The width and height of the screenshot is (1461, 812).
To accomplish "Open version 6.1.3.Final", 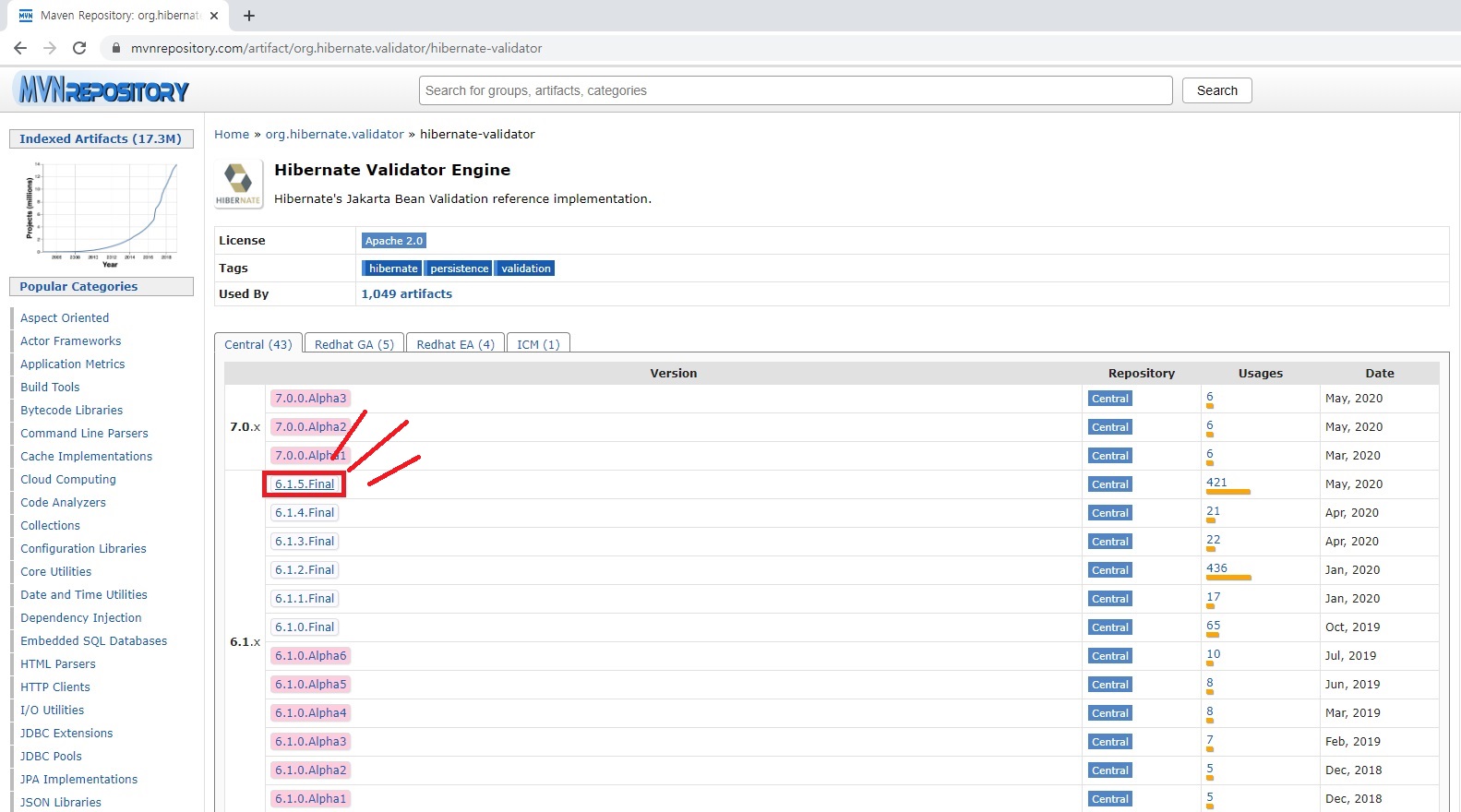I will coord(305,542).
